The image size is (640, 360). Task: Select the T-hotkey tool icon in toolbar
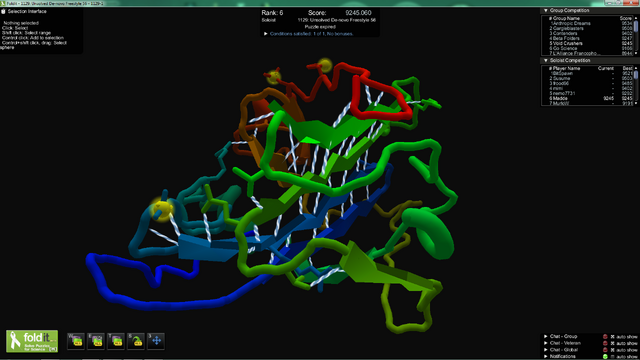coord(116,341)
